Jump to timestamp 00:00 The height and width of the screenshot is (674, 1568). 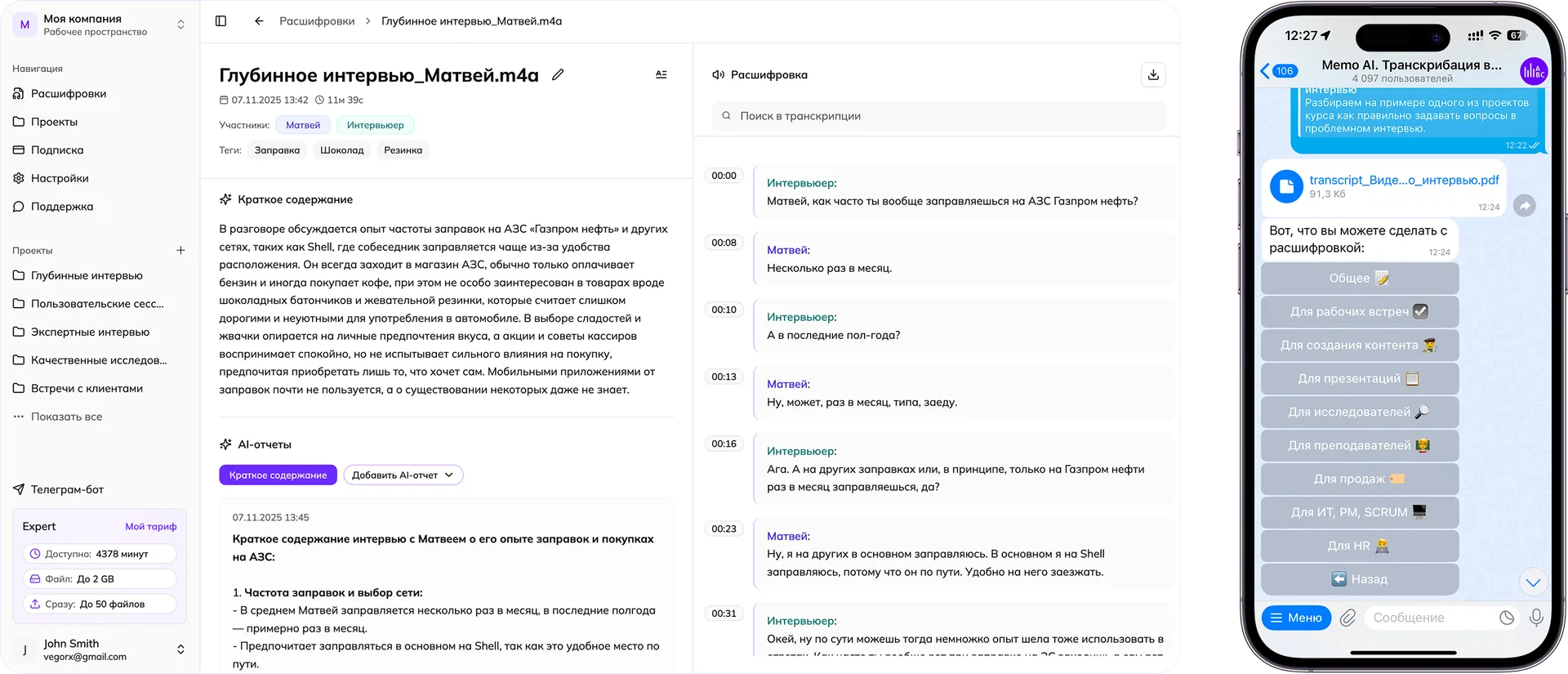pyautogui.click(x=724, y=176)
